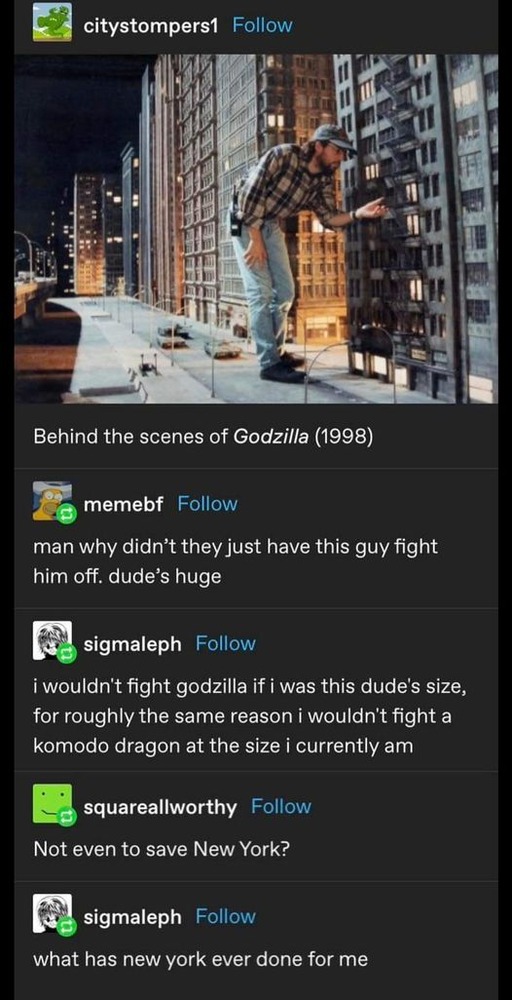512x1000 pixels.
Task: Open the Godzilla miniature set photo
Action: [x=256, y=228]
